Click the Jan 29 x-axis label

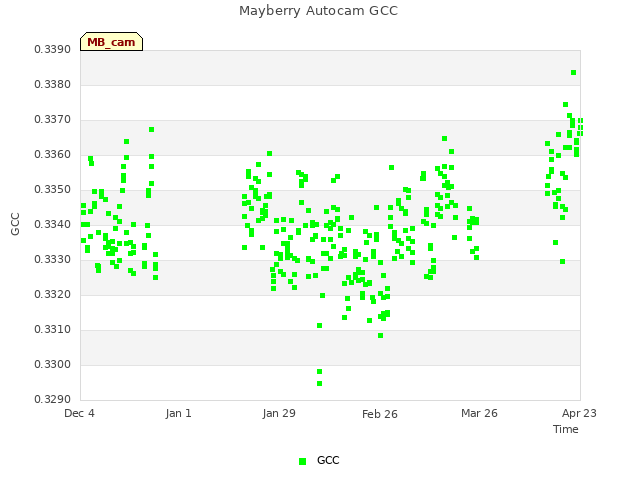click(x=279, y=413)
